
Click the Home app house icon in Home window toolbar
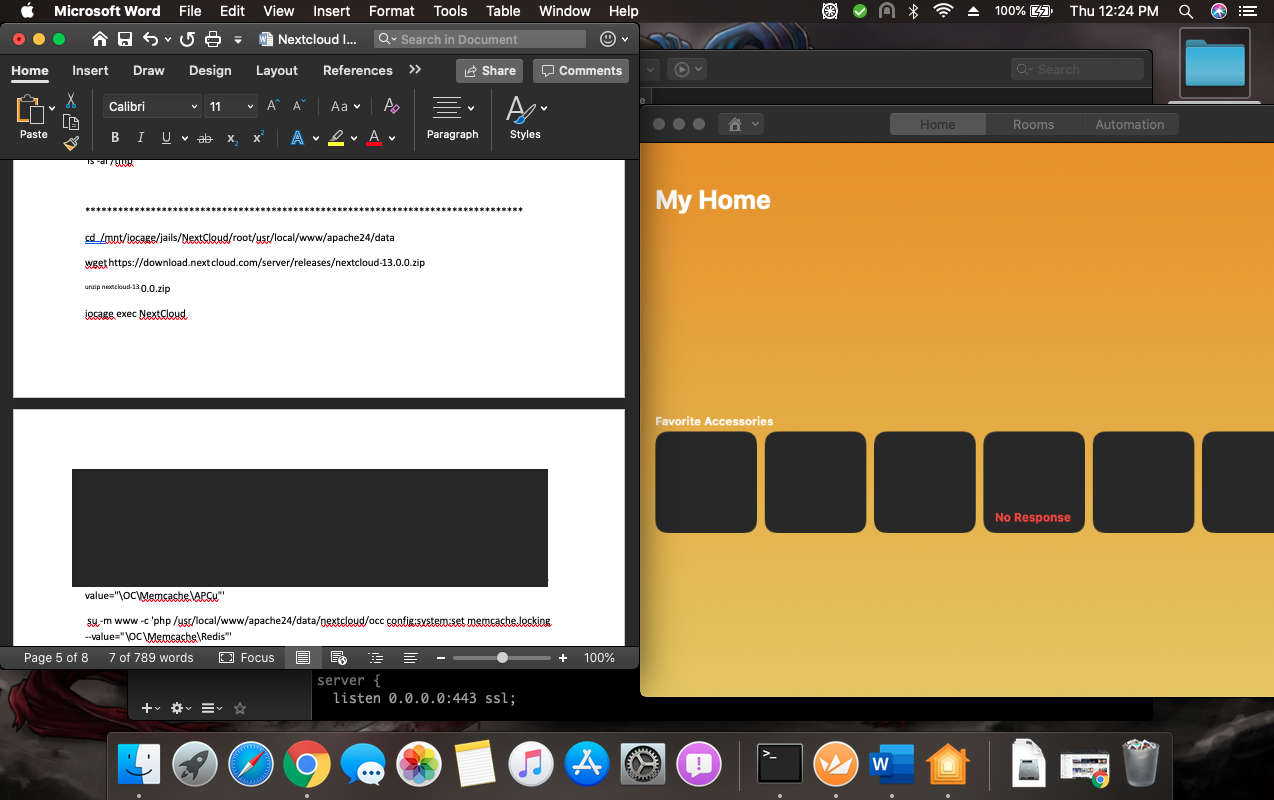point(735,124)
